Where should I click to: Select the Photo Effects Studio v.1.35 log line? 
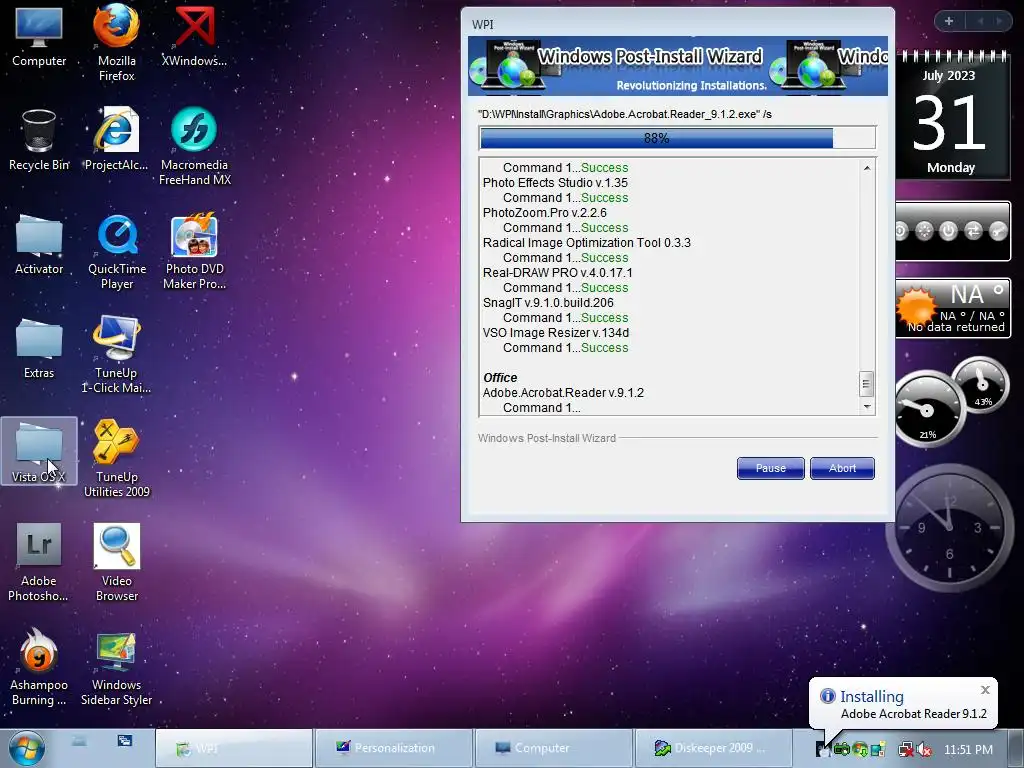click(x=555, y=183)
